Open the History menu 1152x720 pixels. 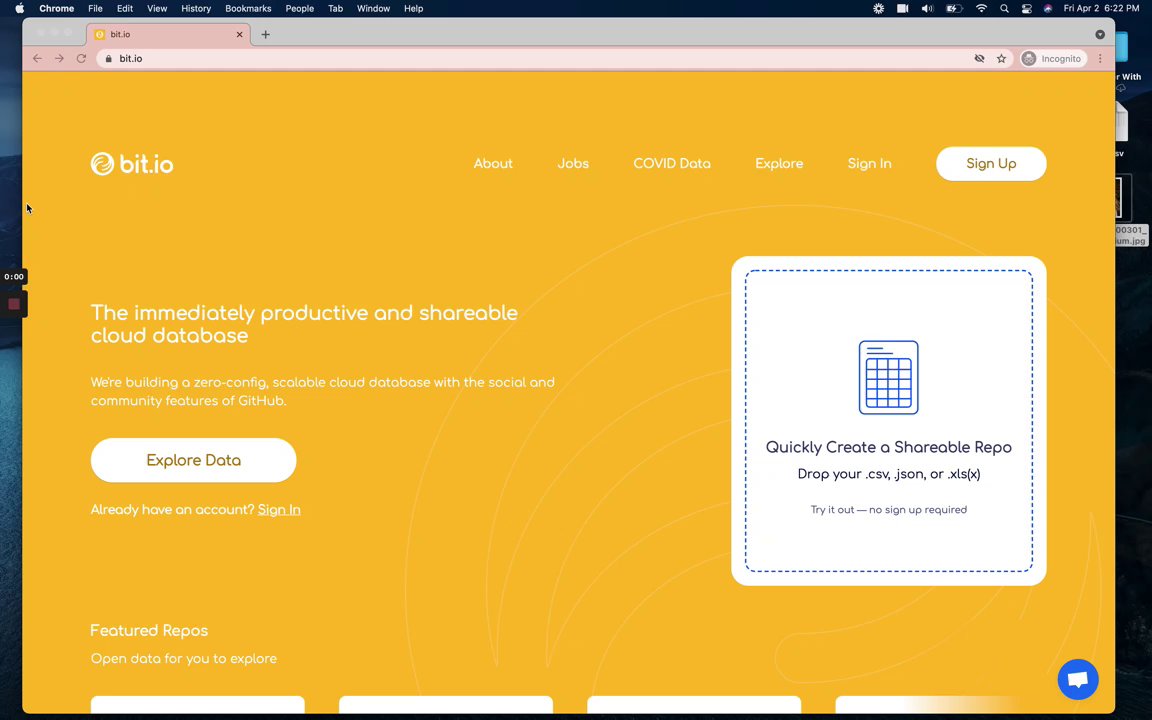[196, 8]
